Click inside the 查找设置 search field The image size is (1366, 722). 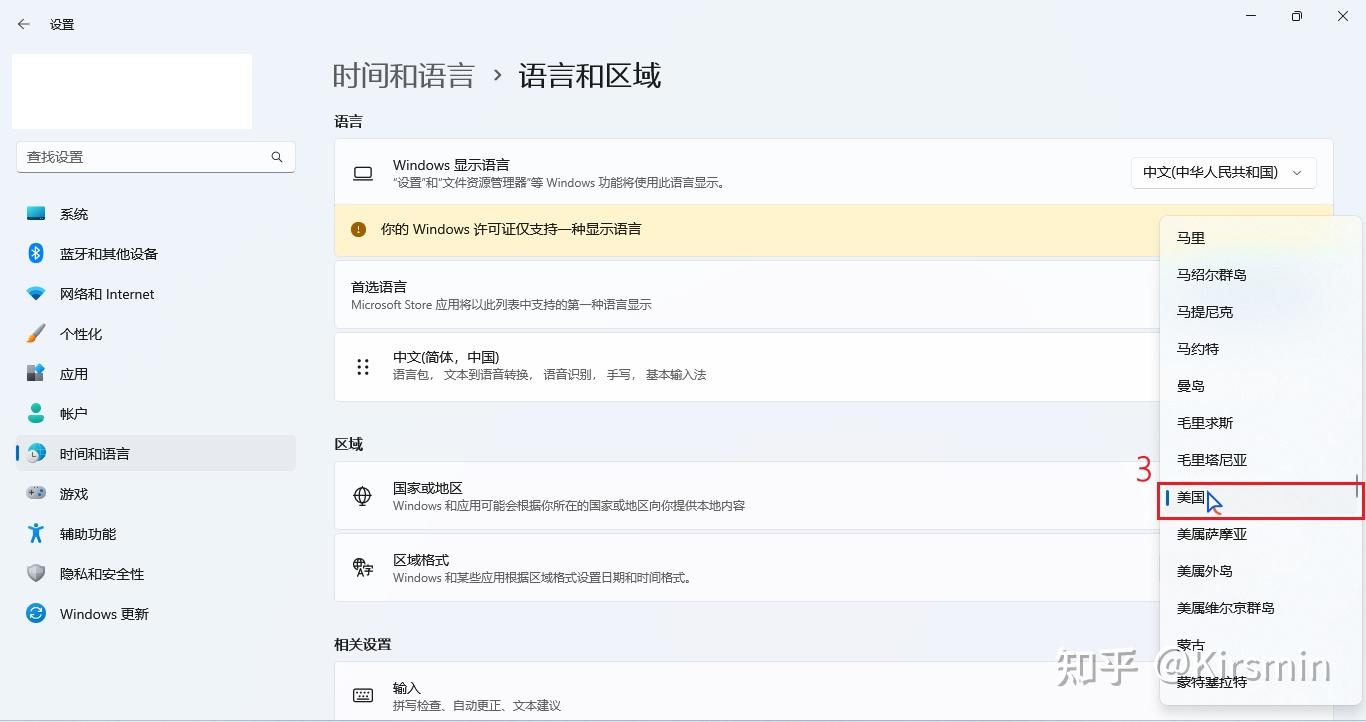[x=150, y=157]
